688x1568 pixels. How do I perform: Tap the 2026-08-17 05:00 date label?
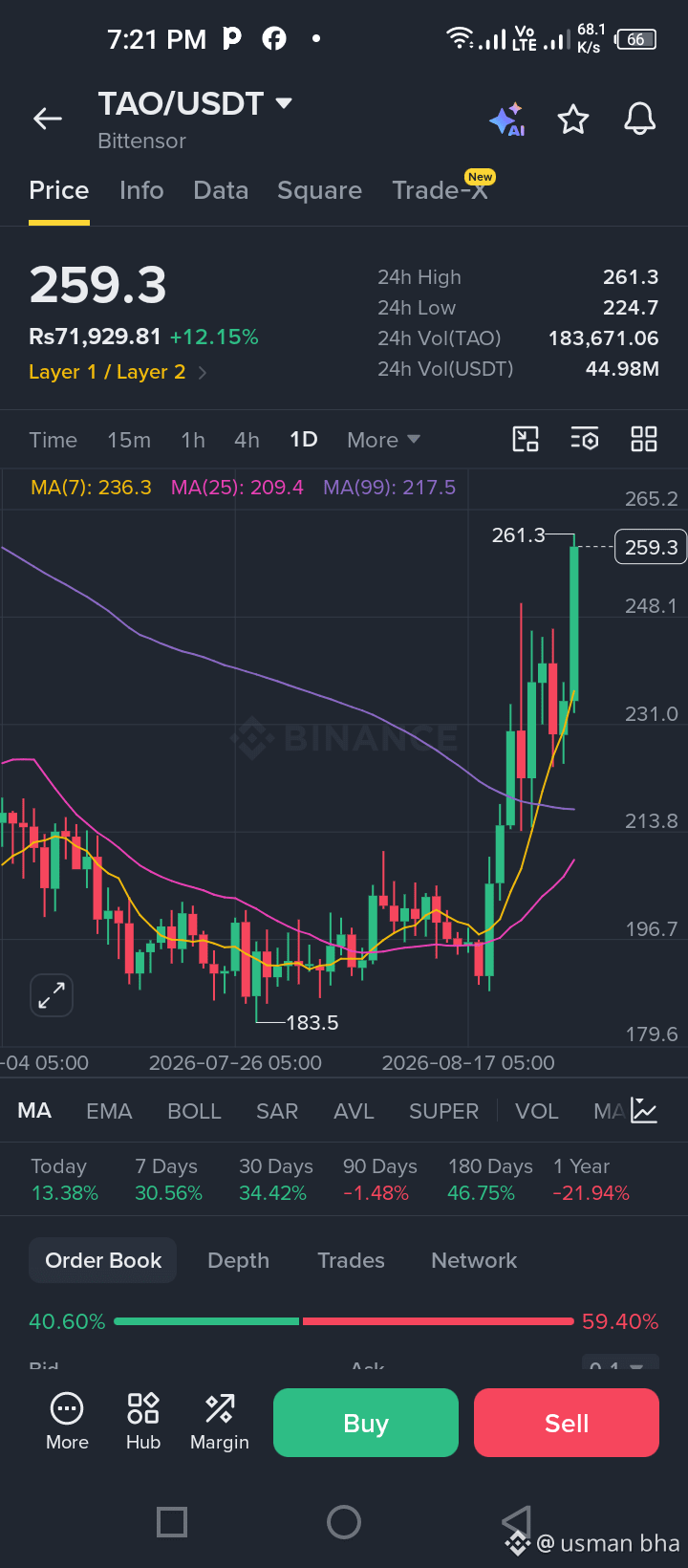pos(468,1063)
